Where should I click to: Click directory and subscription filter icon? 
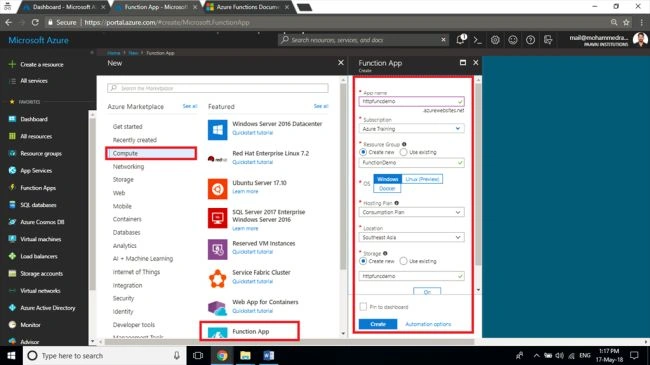[x=548, y=40]
